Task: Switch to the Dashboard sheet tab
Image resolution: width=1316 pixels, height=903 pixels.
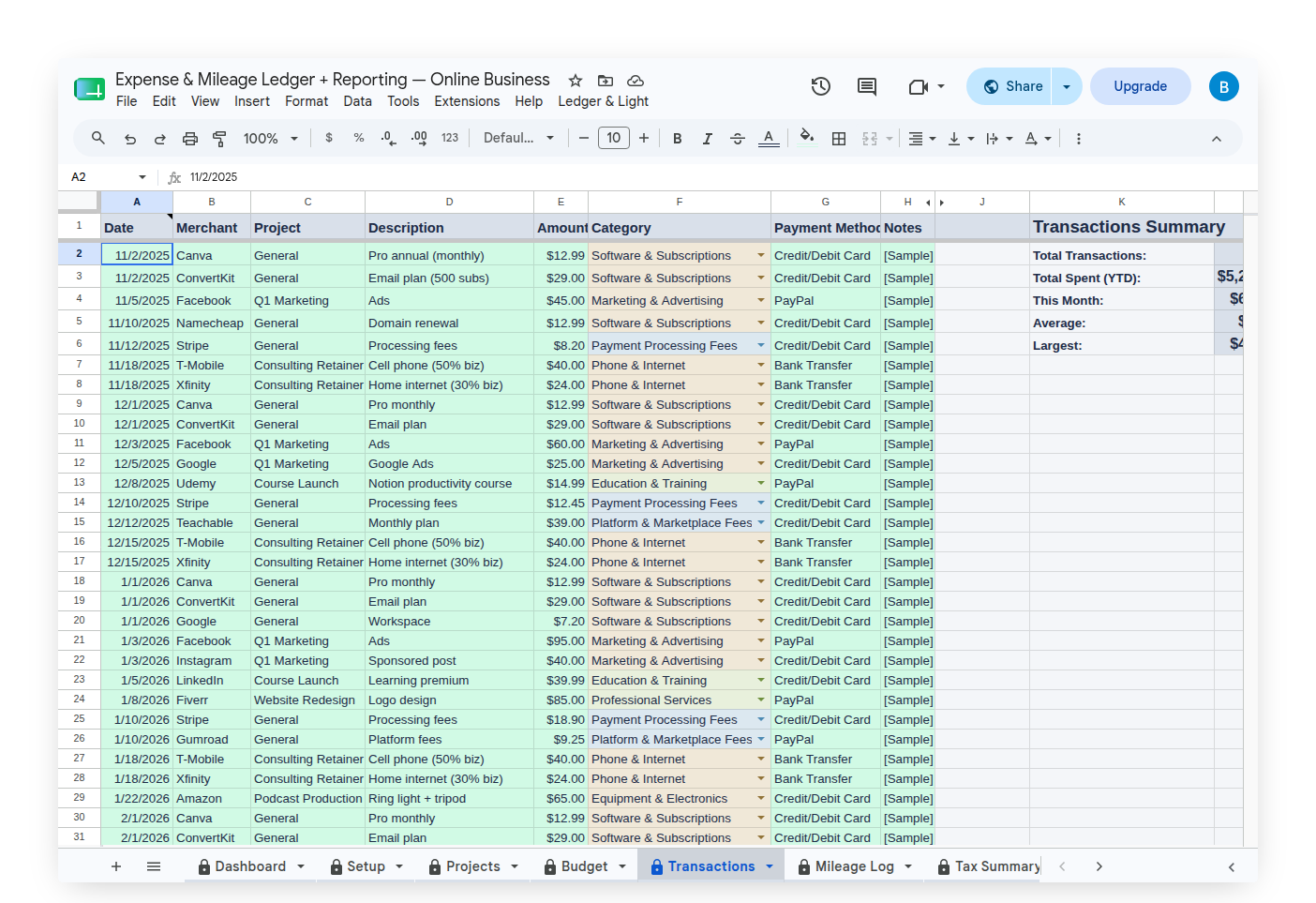Action: click(250, 866)
